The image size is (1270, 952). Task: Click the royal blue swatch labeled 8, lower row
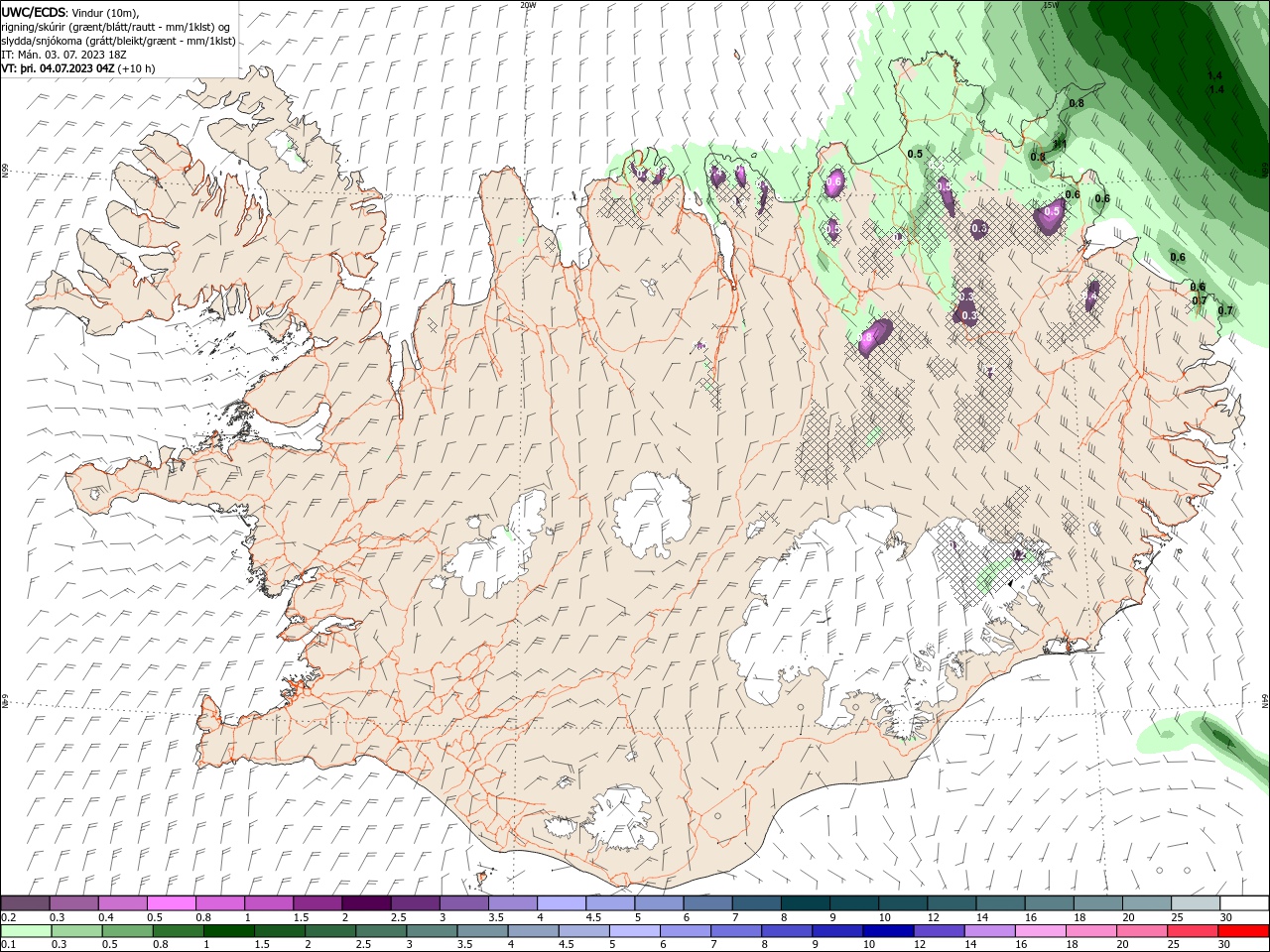tap(787, 931)
